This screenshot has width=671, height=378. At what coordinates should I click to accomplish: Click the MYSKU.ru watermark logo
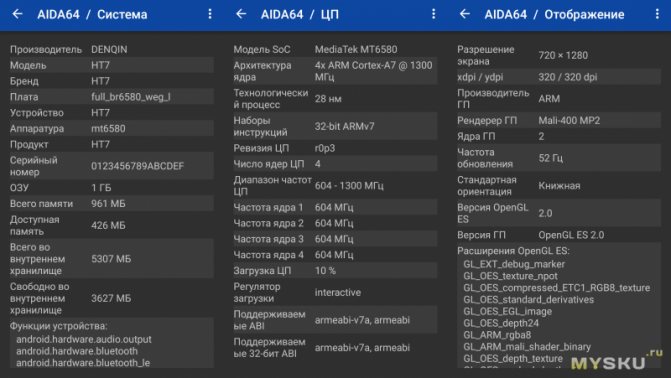tap(616, 360)
